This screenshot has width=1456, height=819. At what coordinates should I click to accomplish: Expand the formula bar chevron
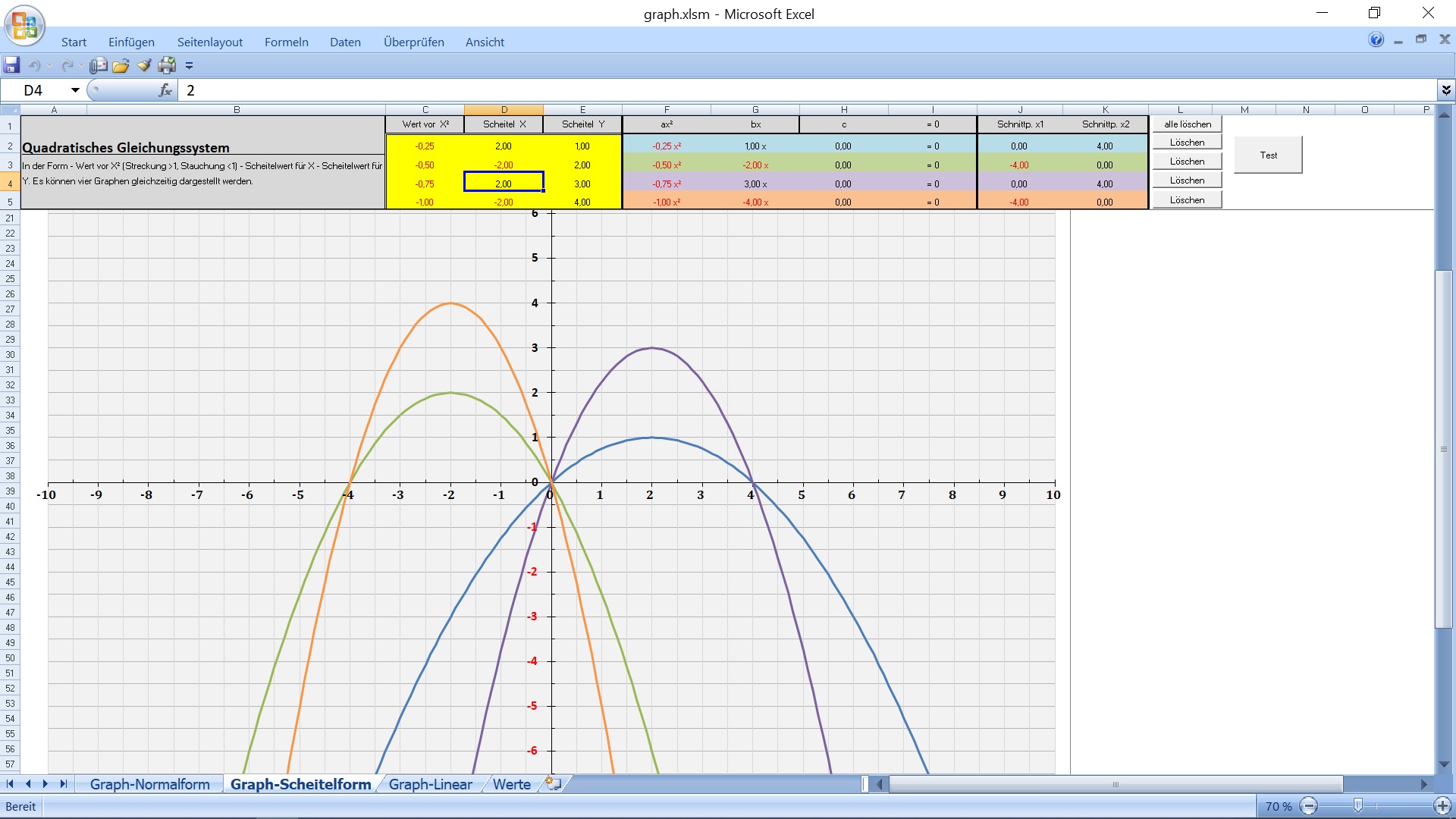tap(1446, 90)
